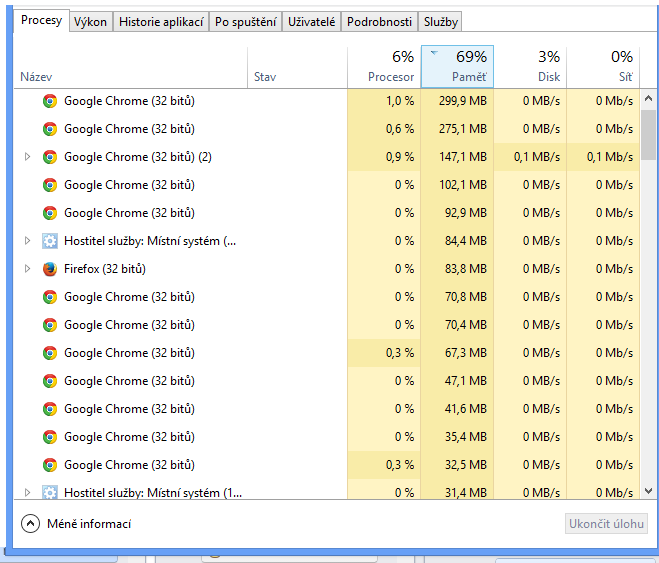The width and height of the screenshot is (659, 563).
Task: Click the scroll up arrow of the process list
Action: pos(648,100)
